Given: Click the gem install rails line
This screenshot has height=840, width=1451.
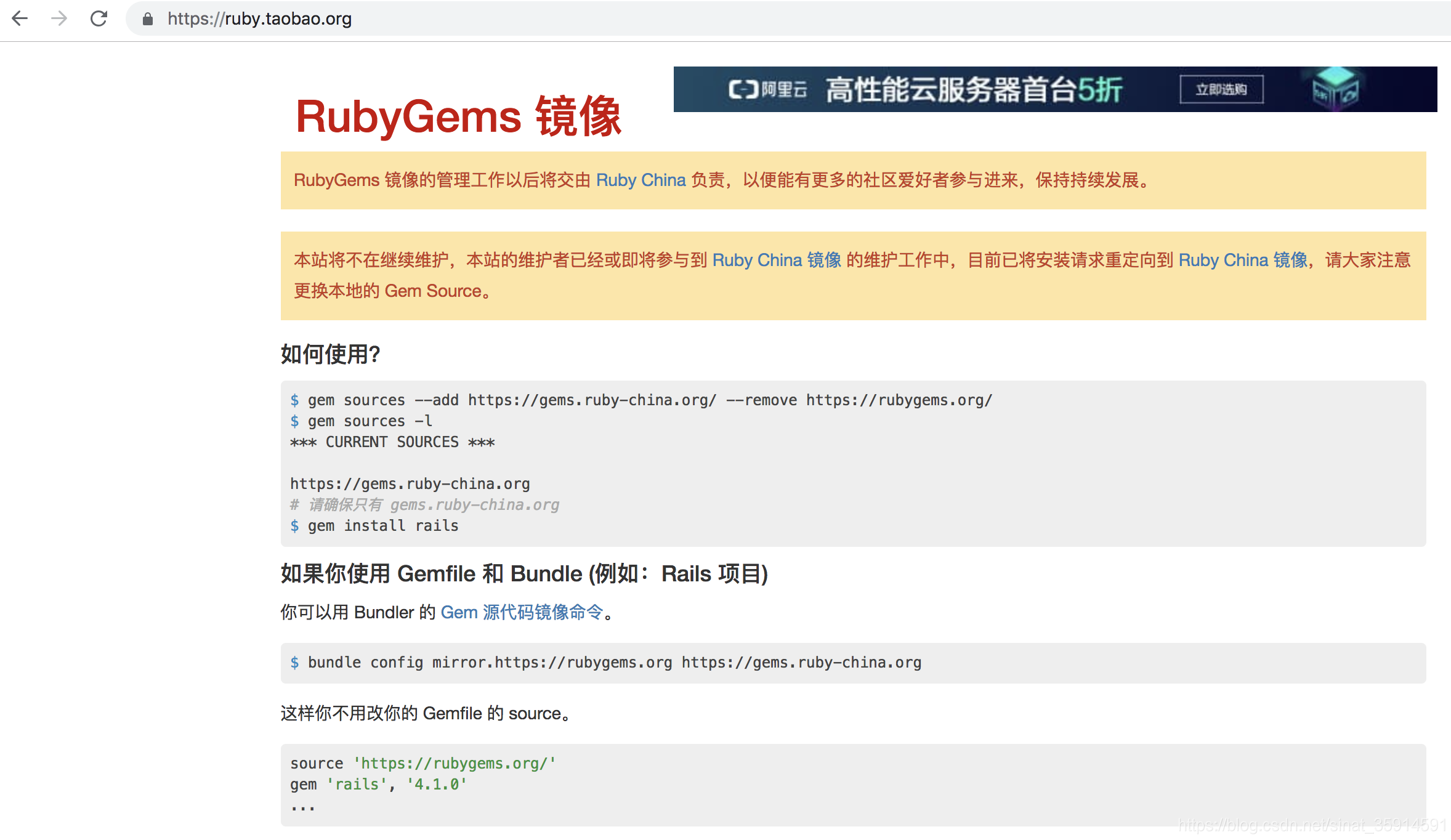Looking at the screenshot, I should pyautogui.click(x=382, y=526).
